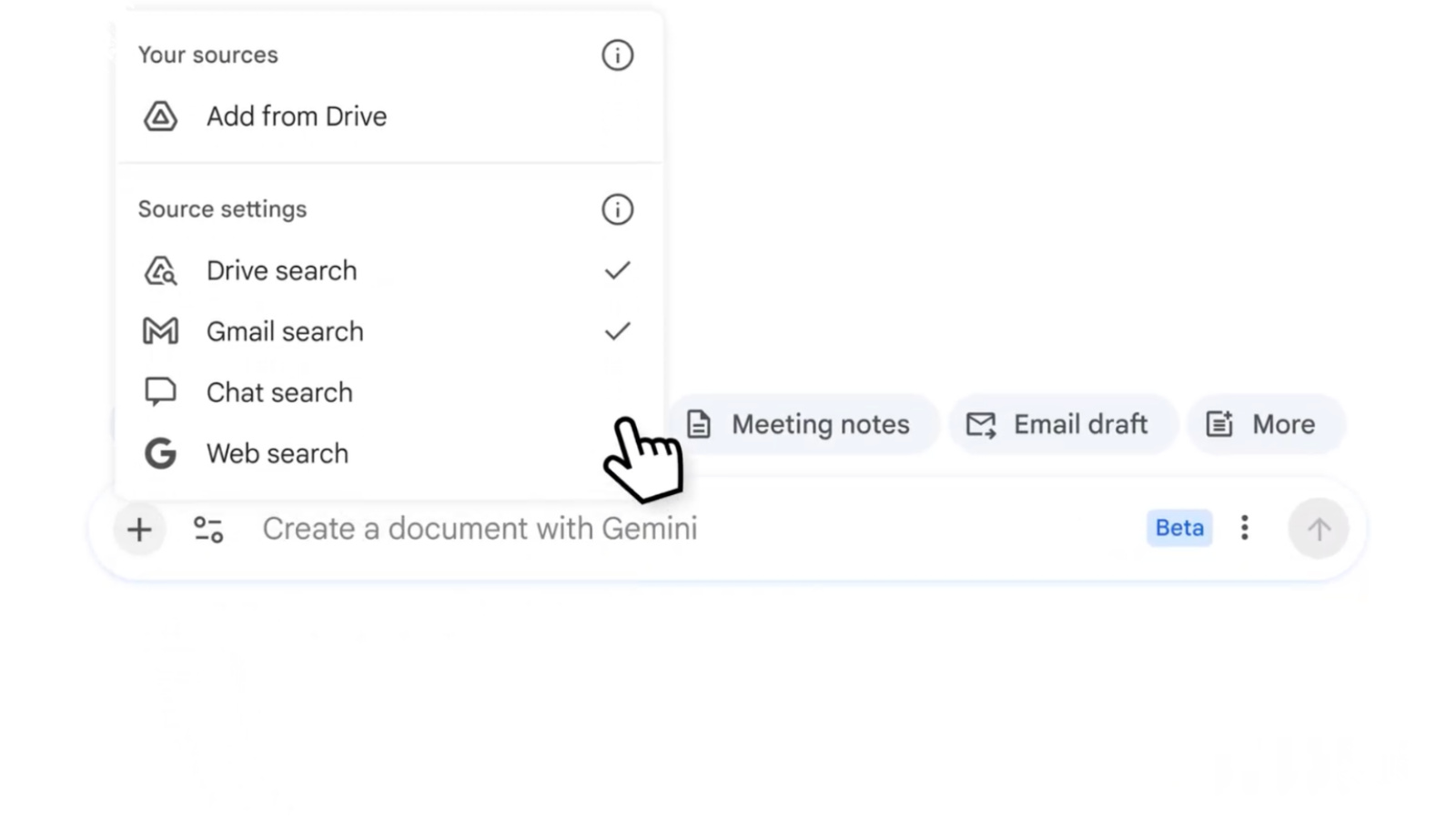1456x819 pixels.
Task: Open the three-dot more options menu
Action: click(1244, 528)
